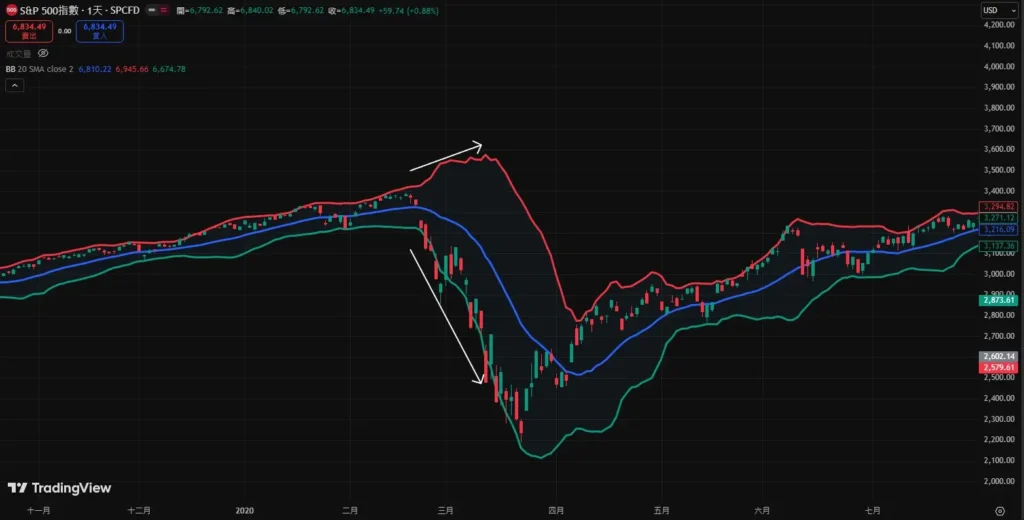Click the upper white trend arrow drawing
The image size is (1024, 520).
pyautogui.click(x=445, y=155)
